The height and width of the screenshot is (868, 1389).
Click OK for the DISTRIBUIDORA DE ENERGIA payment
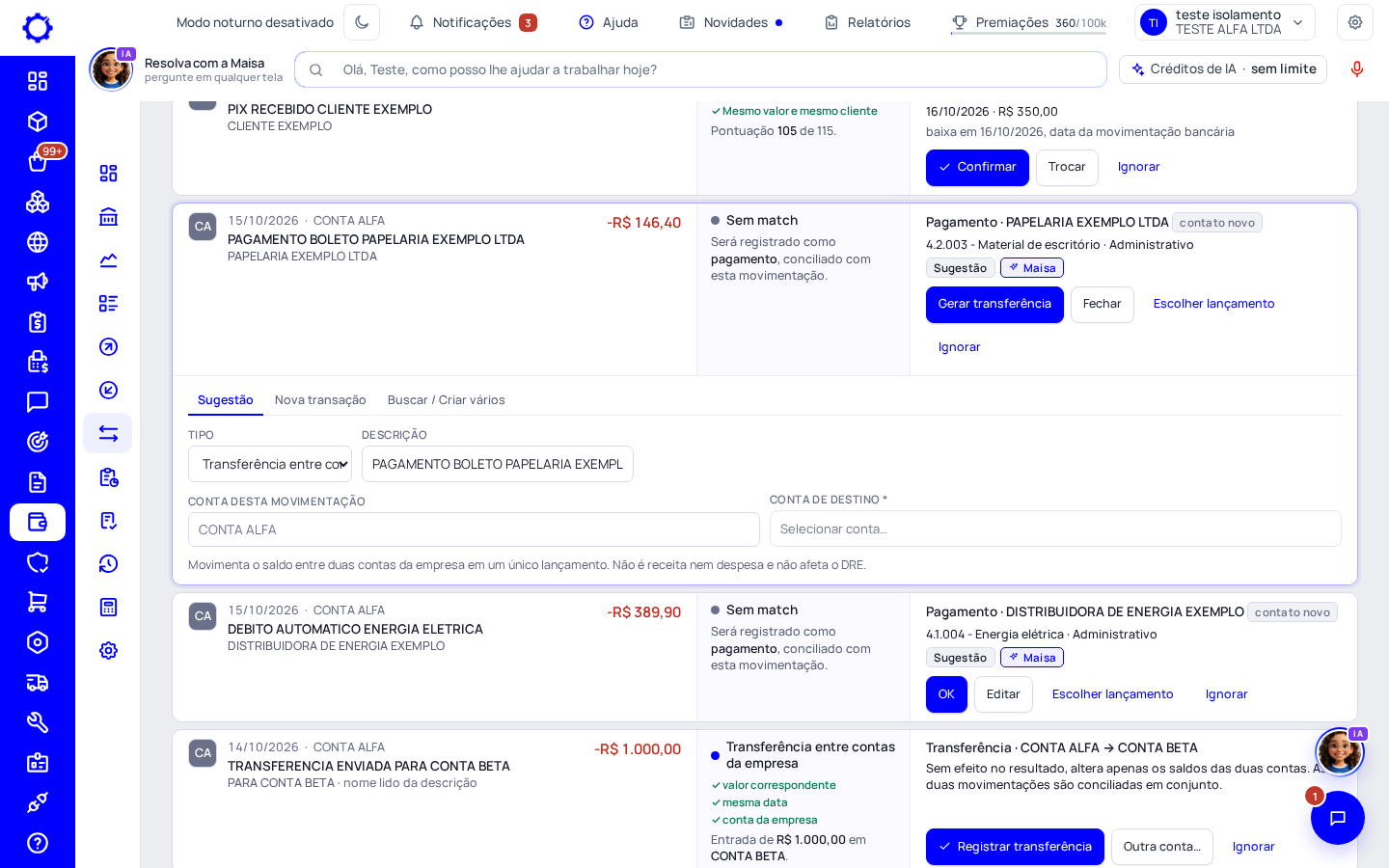[x=946, y=694]
